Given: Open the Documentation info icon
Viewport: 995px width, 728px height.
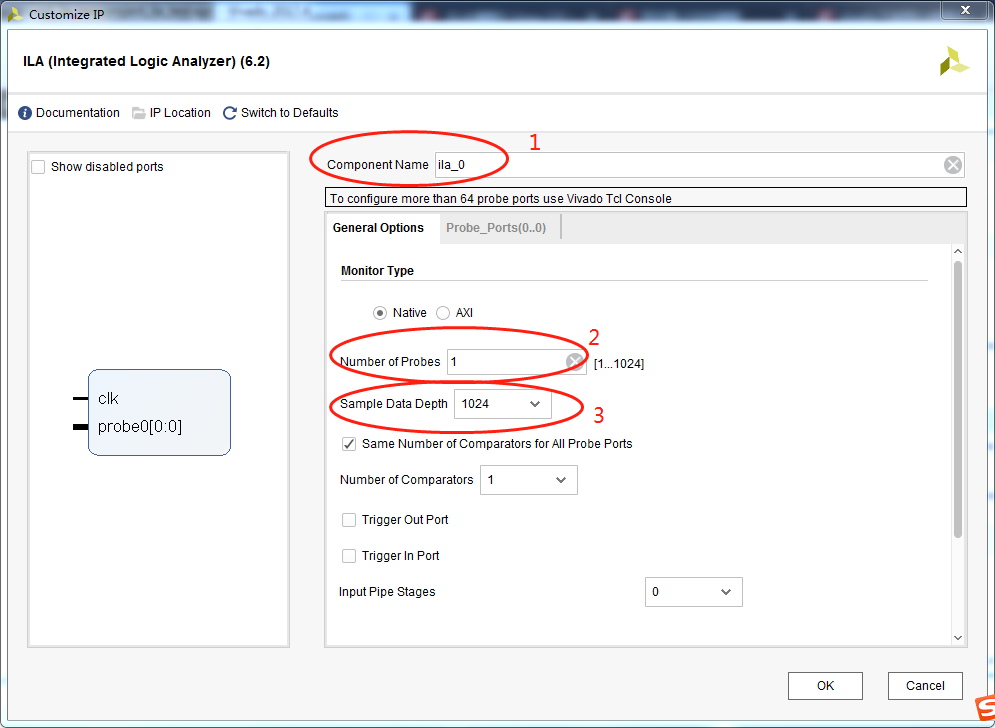Looking at the screenshot, I should point(25,113).
